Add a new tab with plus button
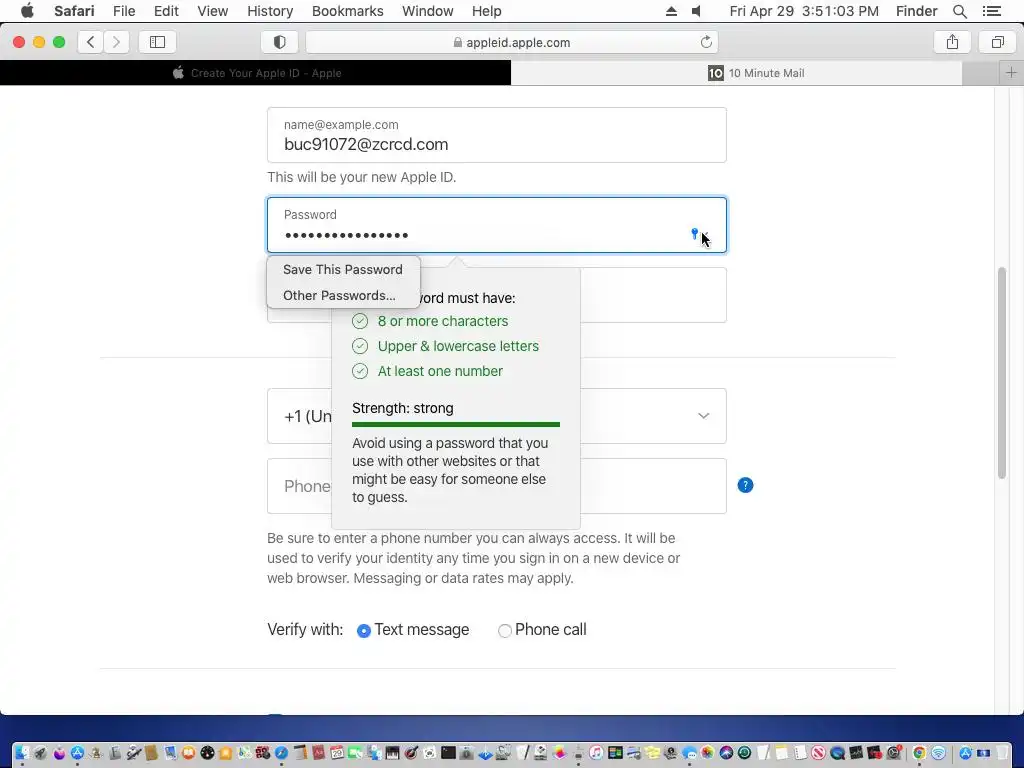 point(1010,72)
